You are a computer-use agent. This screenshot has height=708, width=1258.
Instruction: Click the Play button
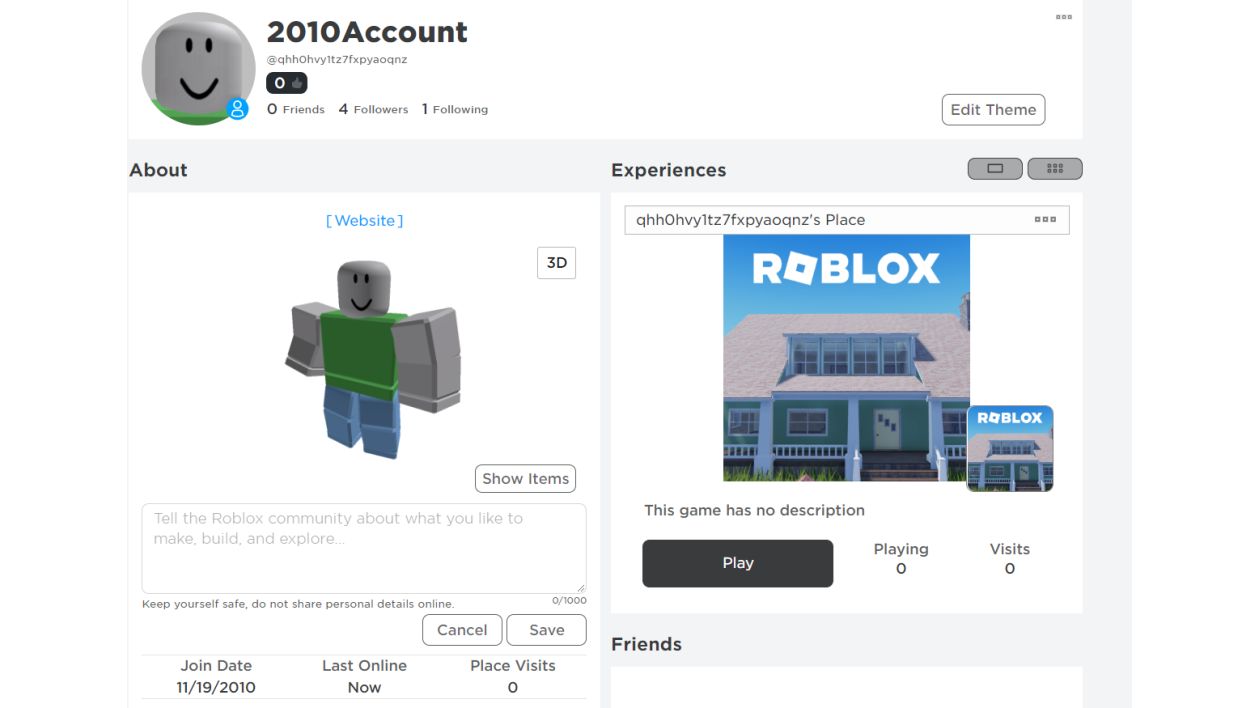click(738, 563)
